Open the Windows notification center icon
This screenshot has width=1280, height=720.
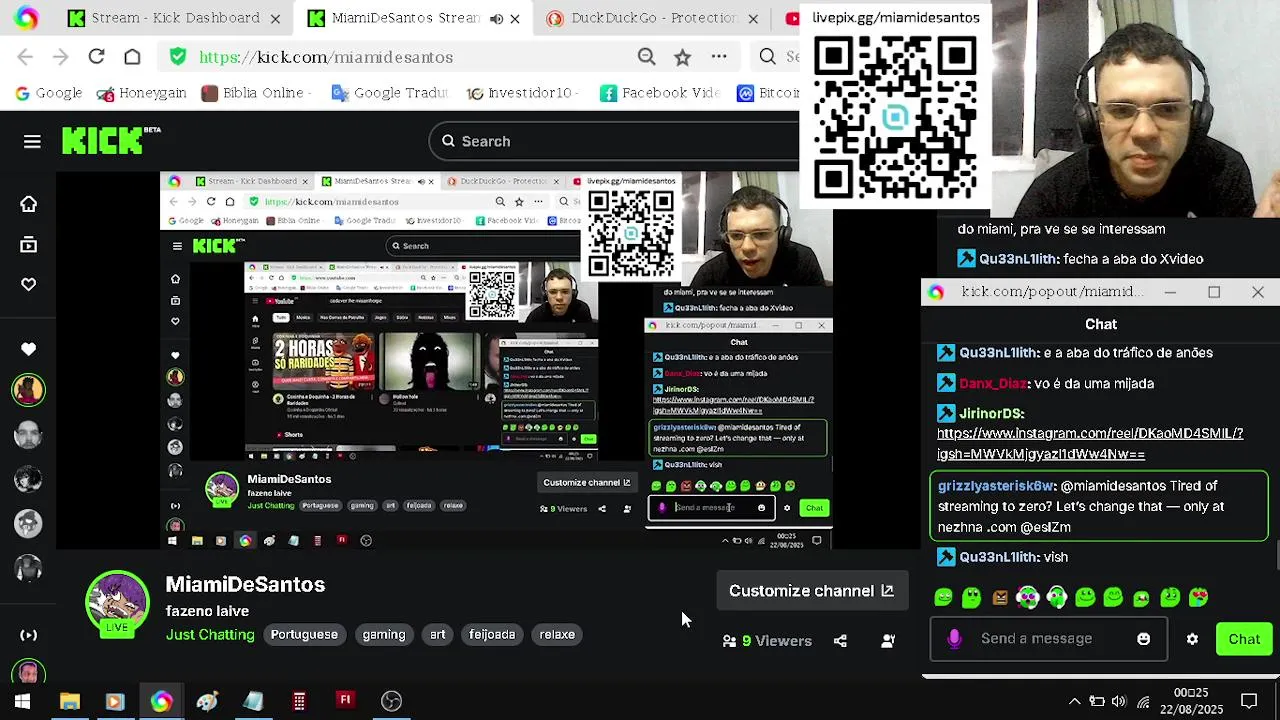(x=1249, y=701)
